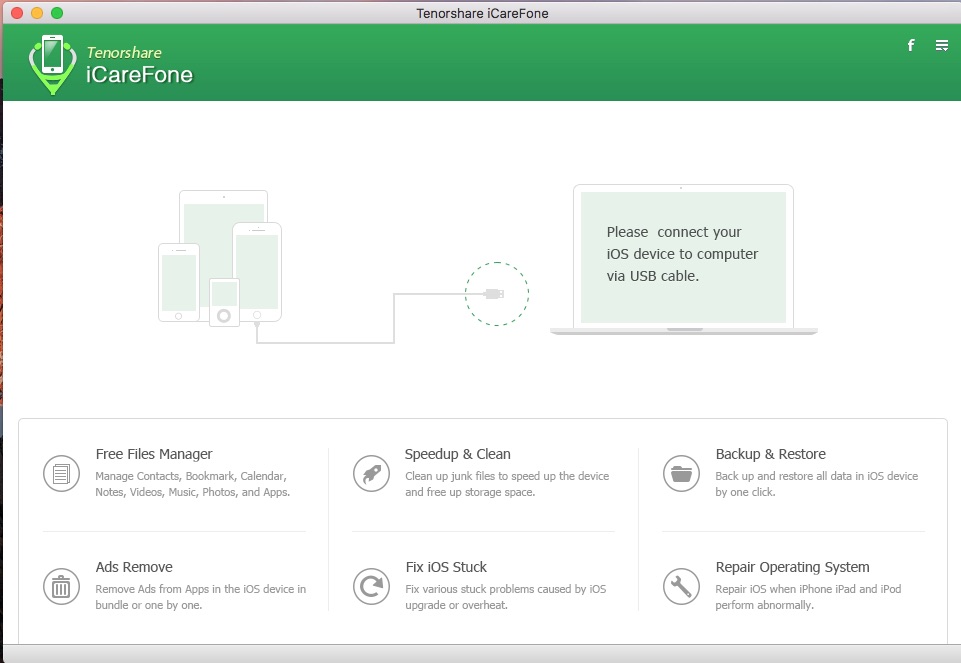
Task: Click the Backup & Restore folder icon
Action: (682, 474)
